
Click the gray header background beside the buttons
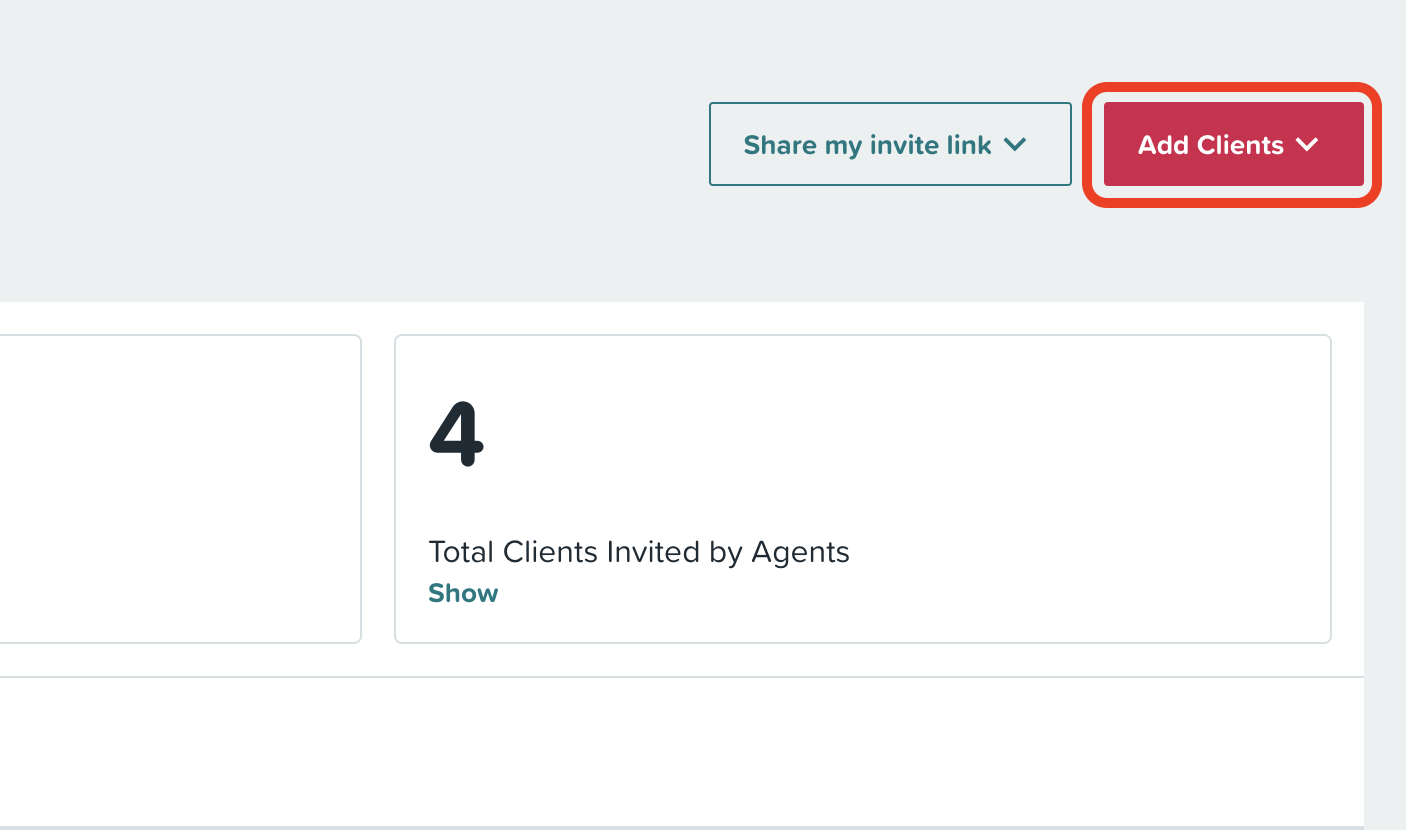pyautogui.click(x=350, y=150)
